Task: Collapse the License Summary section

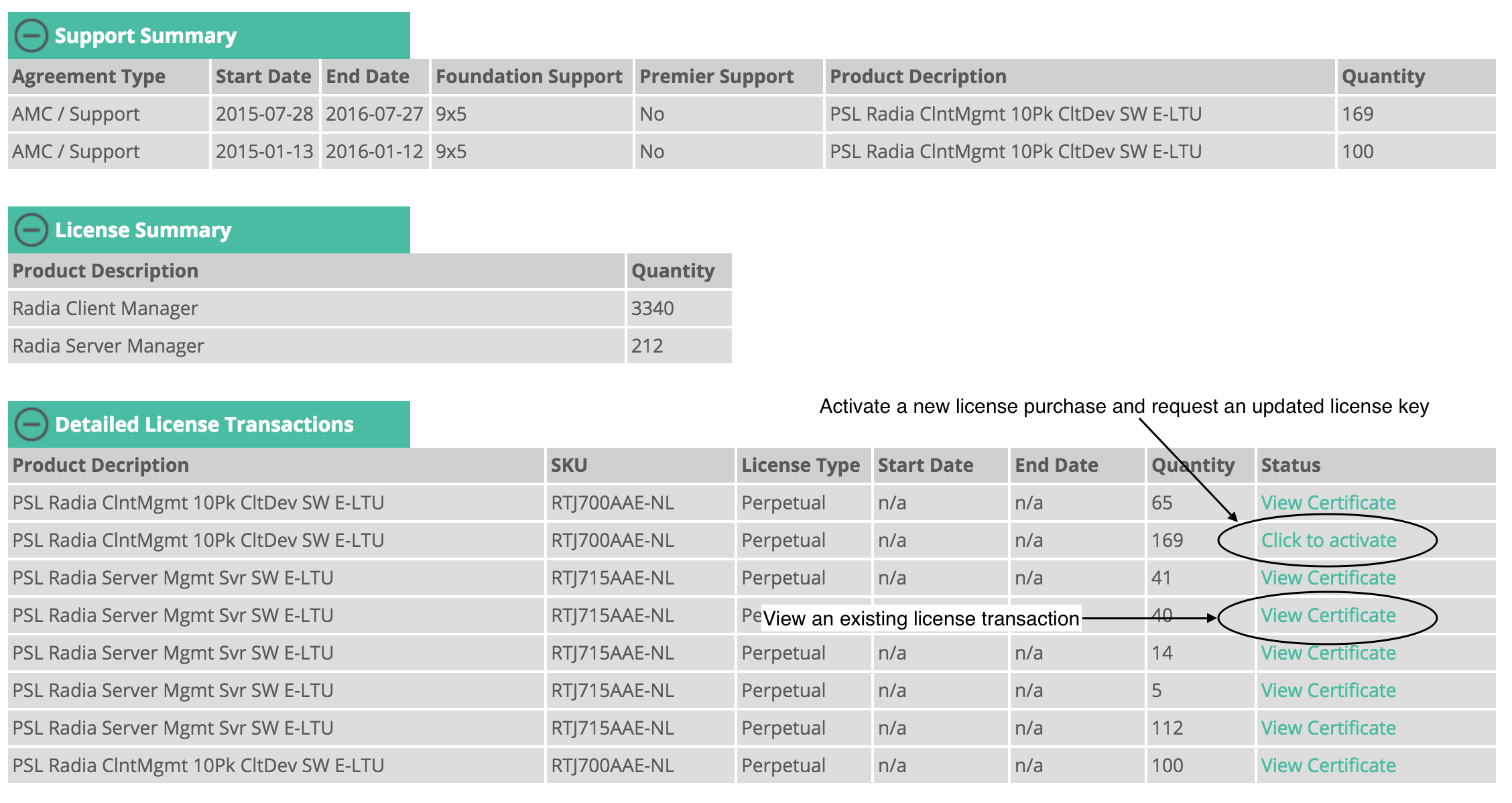Action: [x=31, y=230]
